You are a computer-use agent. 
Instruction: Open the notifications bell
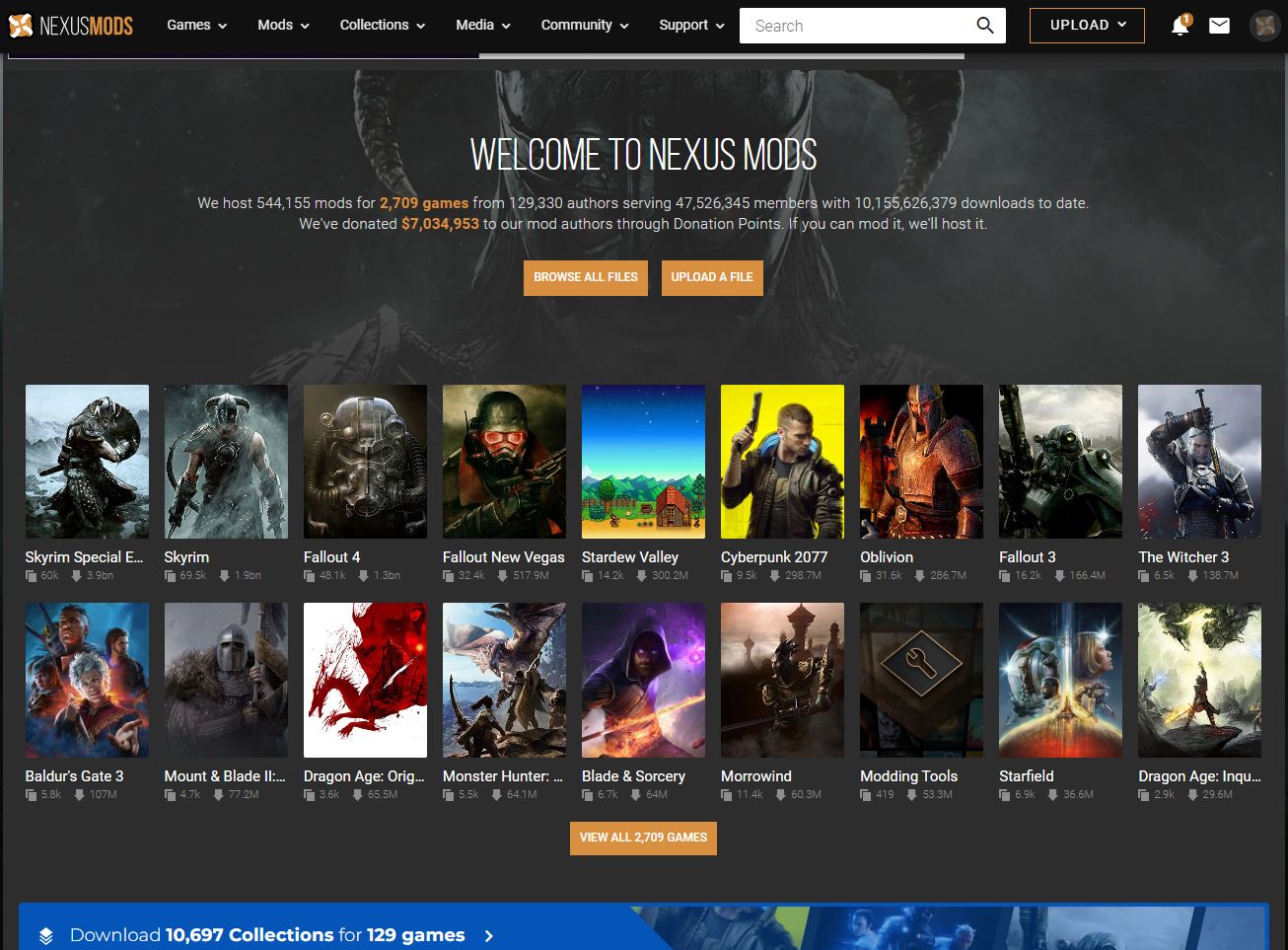(x=1180, y=26)
